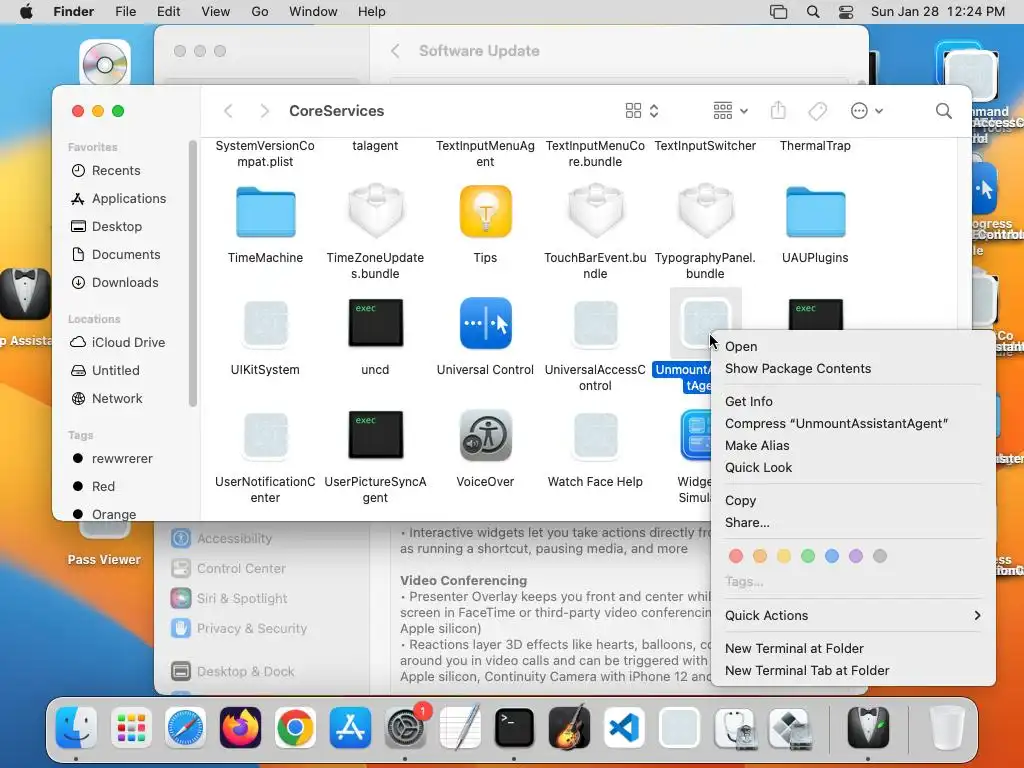Open the Go menu in menu bar
The width and height of the screenshot is (1024, 768).
[x=259, y=12]
